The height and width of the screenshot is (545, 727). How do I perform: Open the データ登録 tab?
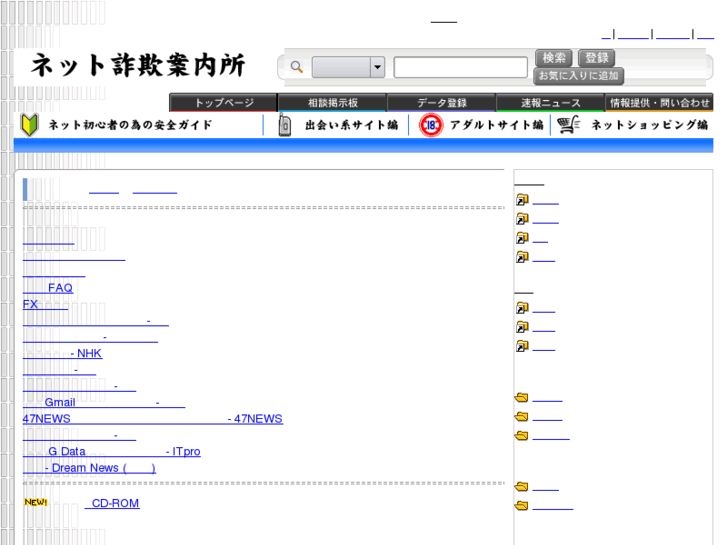point(441,103)
